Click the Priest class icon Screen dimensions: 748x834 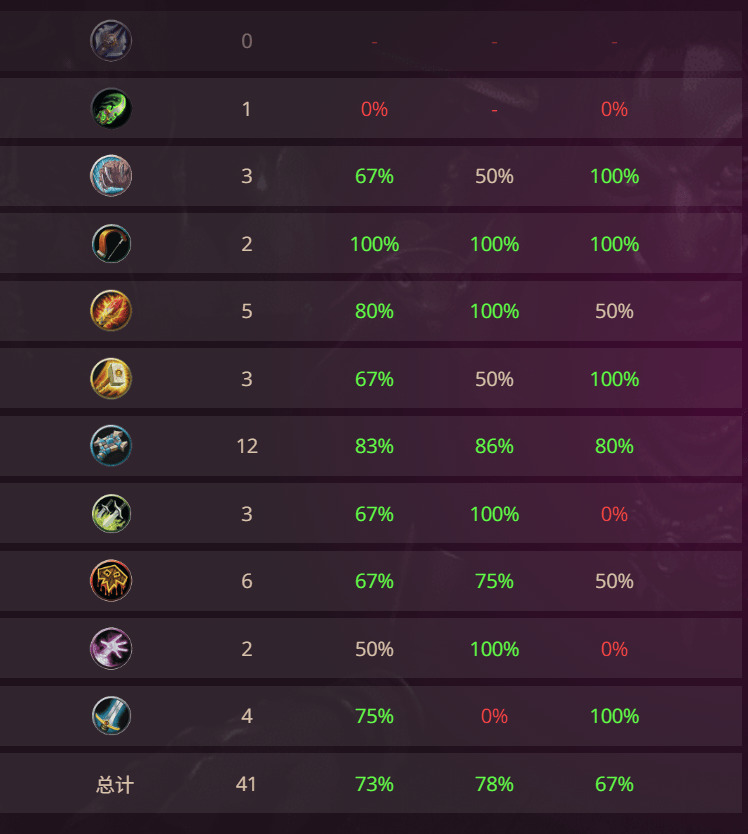111,446
